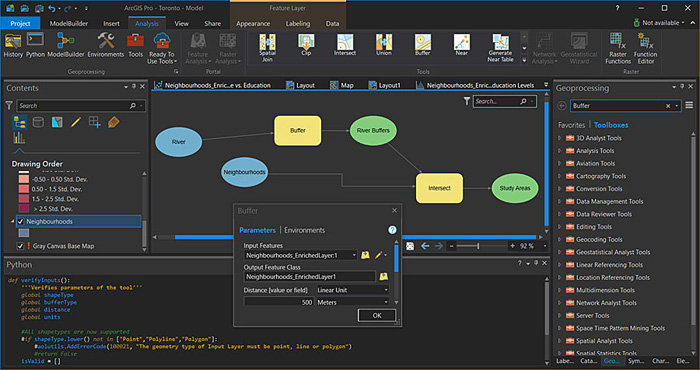Select the River Buffers output element
Screen dimensions: 700x370
click(373, 131)
